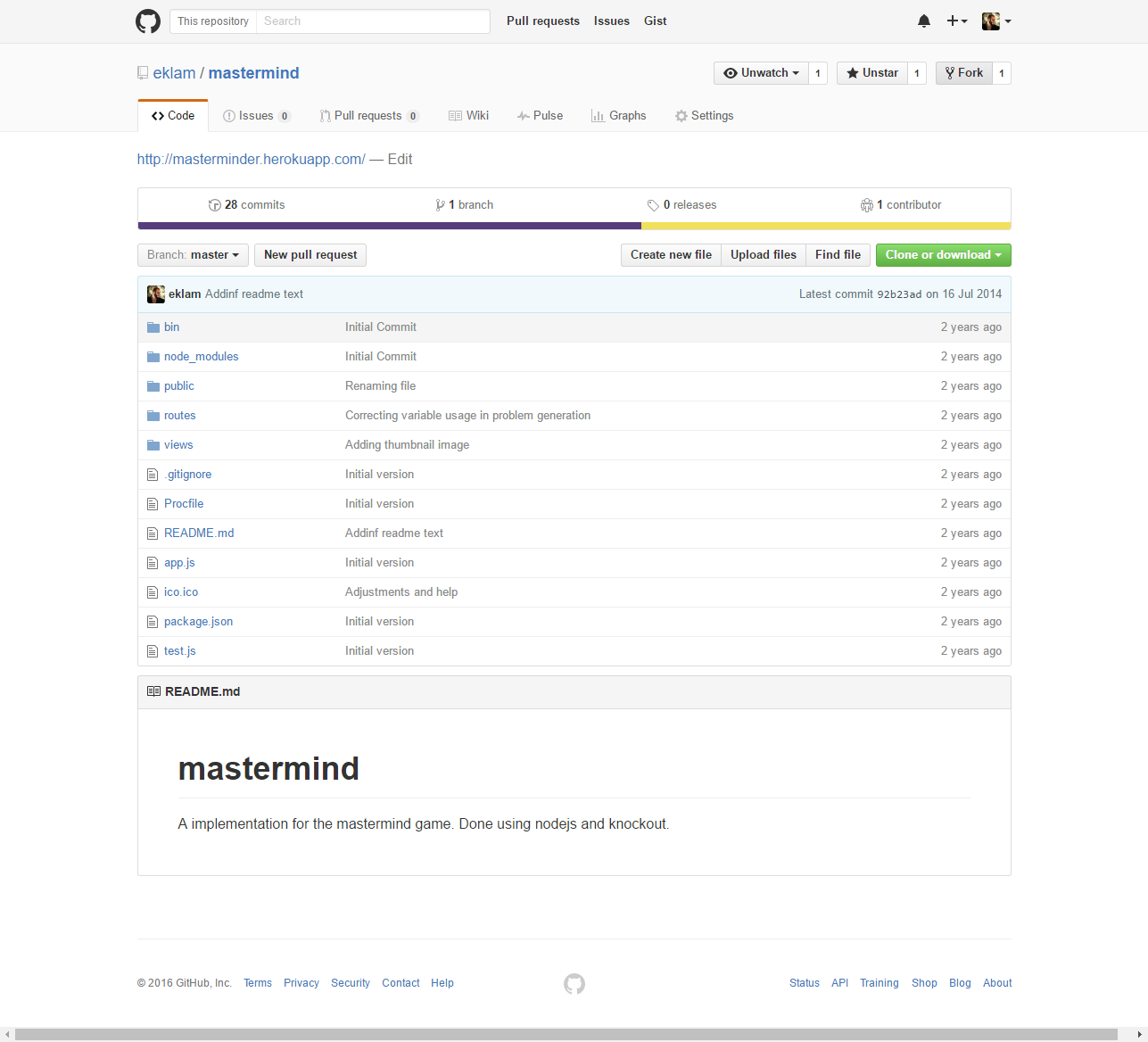Image resolution: width=1148 pixels, height=1042 pixels.
Task: Click the .gitignore file icon
Action: pyautogui.click(x=153, y=475)
